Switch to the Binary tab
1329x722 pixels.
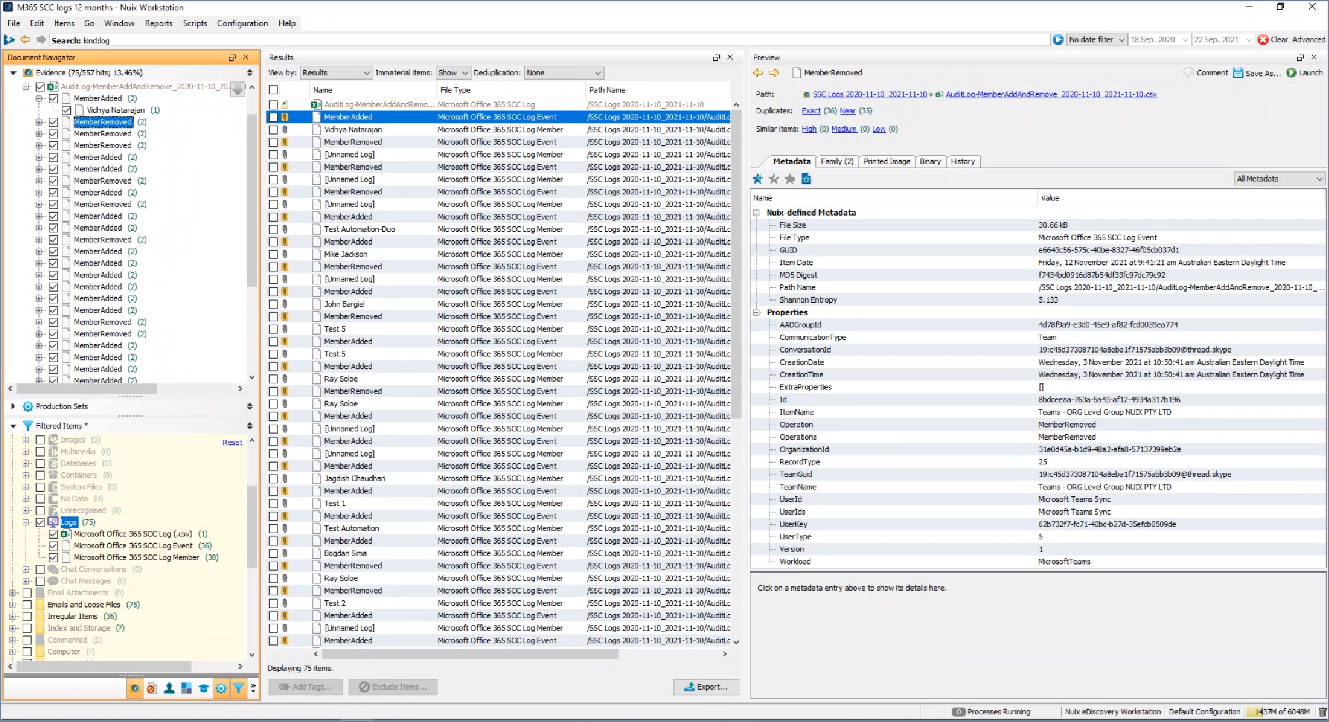(x=930, y=161)
